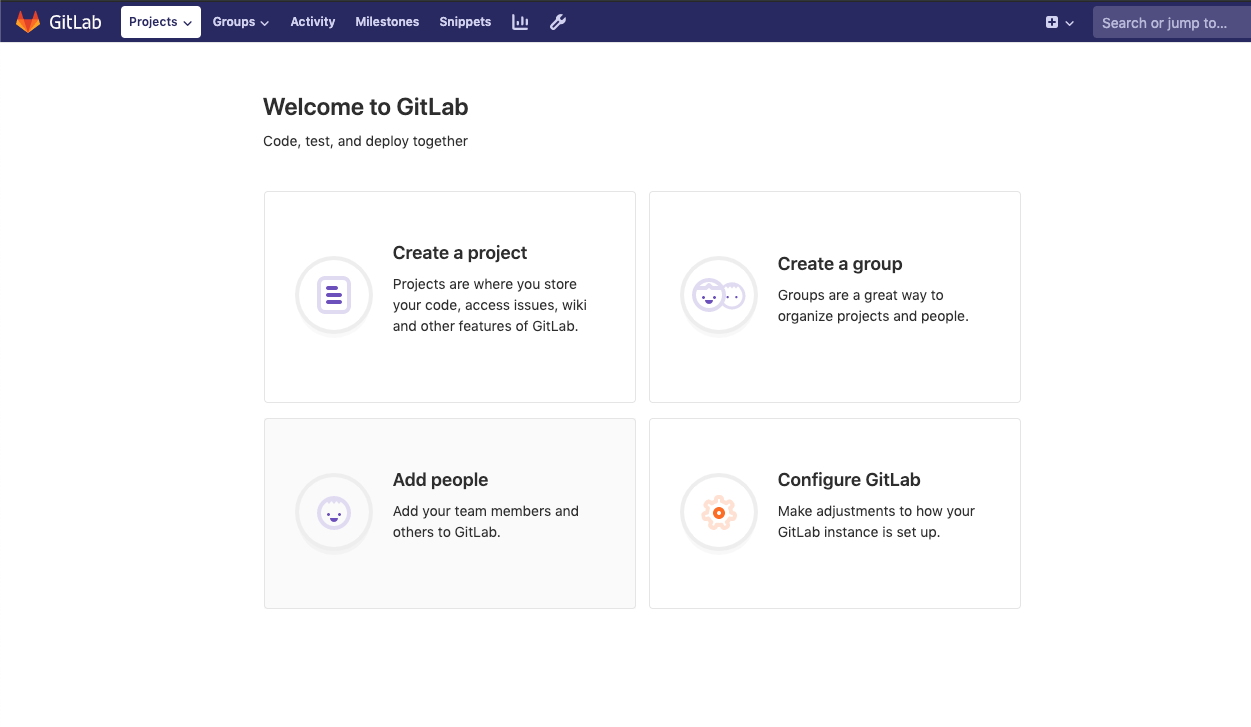
Task: Click the GitLab wordmark text
Action: [x=76, y=22]
